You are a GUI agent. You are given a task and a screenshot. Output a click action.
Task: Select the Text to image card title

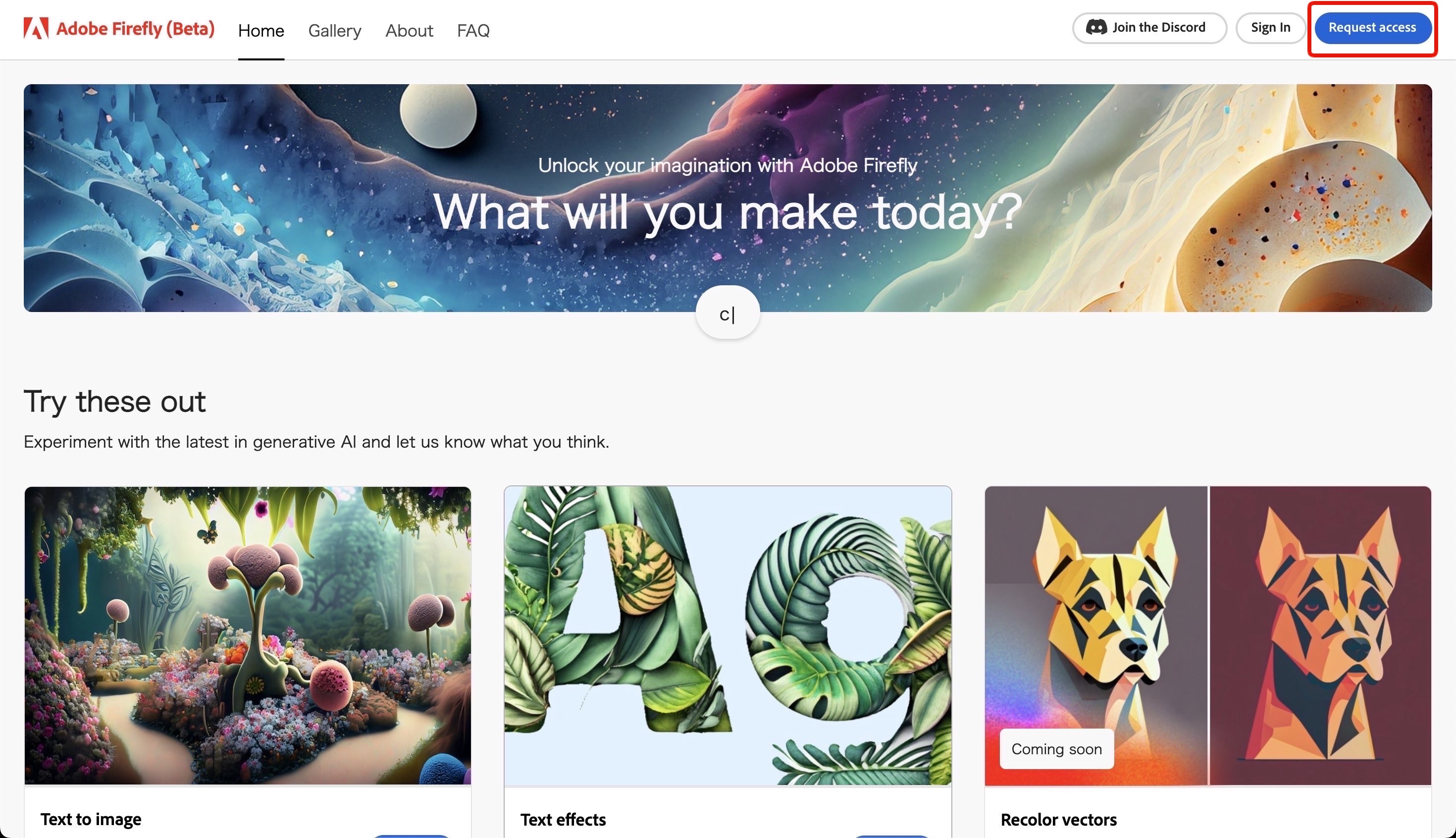(91, 819)
